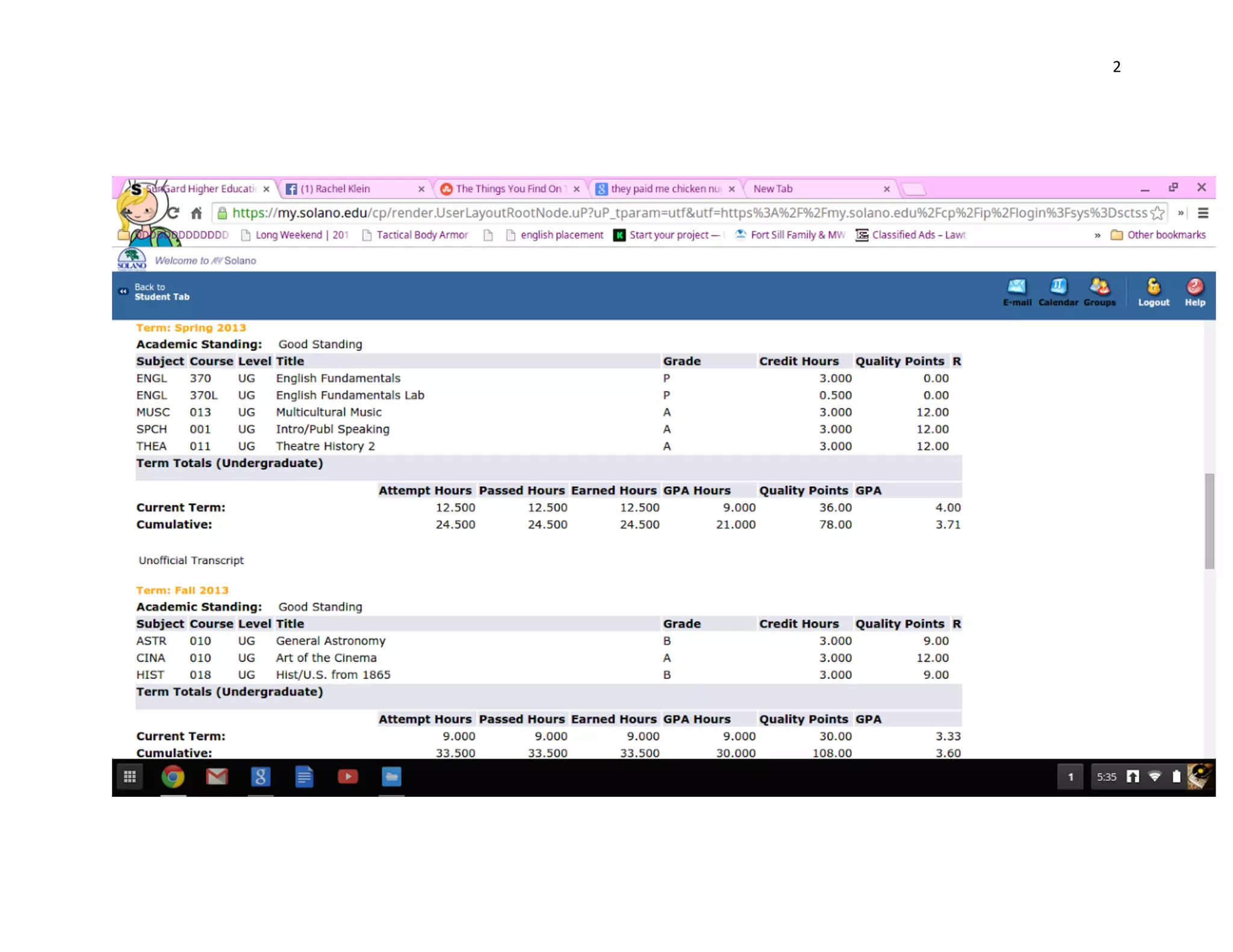This screenshot has width=1233, height=952.
Task: Open the E-mail icon in portal header
Action: pos(1016,292)
